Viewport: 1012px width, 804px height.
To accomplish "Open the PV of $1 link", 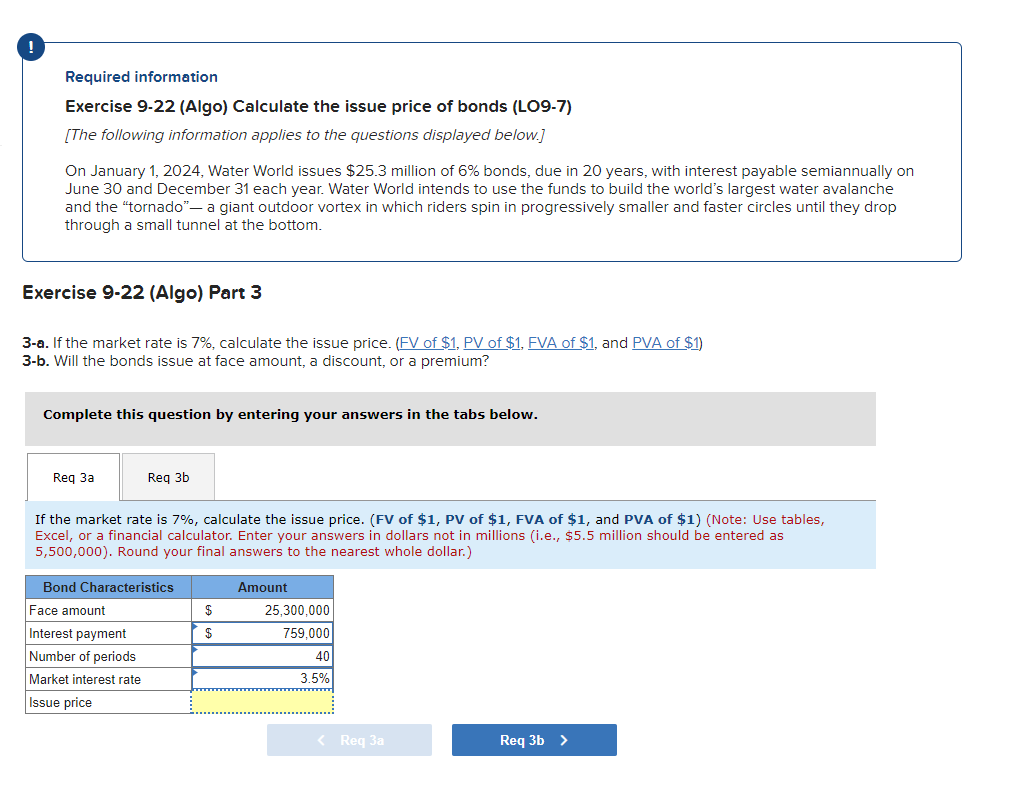I will [492, 342].
